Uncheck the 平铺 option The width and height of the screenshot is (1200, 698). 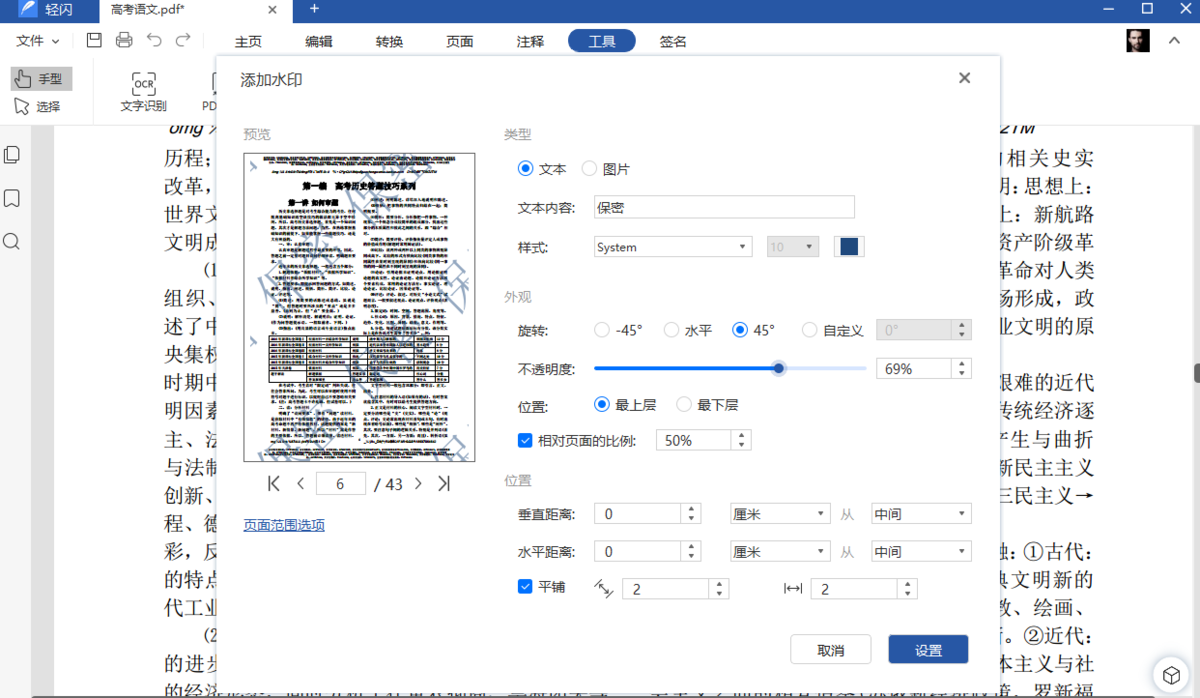point(525,587)
